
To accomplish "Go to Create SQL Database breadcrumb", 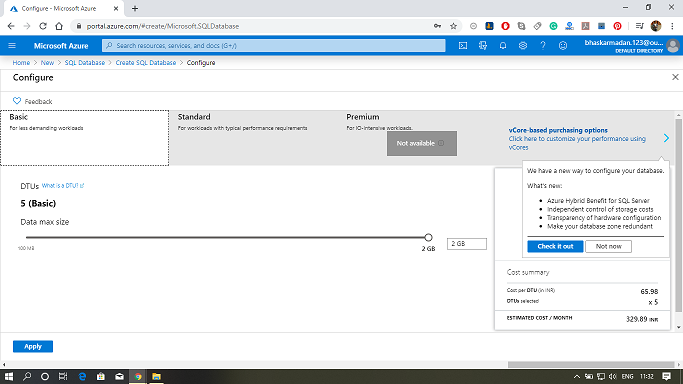I will coord(145,63).
